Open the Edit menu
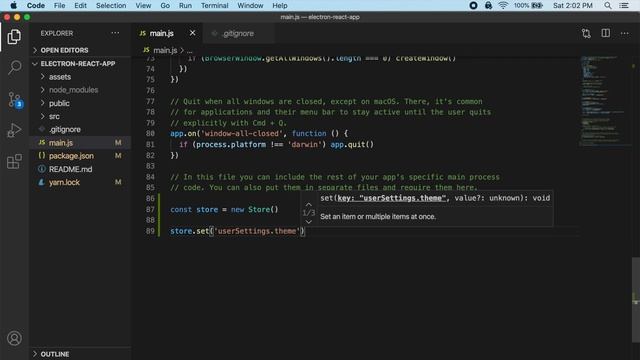The image size is (640, 360). point(80,5)
